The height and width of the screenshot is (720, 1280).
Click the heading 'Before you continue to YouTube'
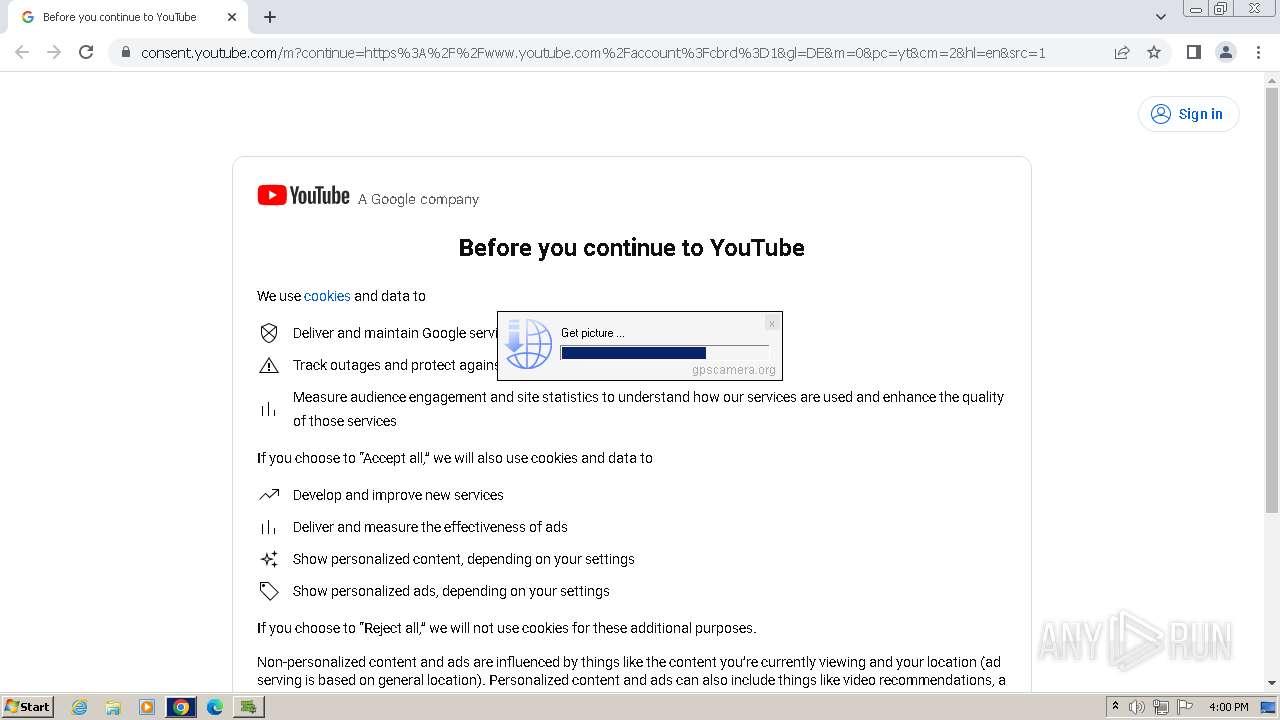point(631,248)
